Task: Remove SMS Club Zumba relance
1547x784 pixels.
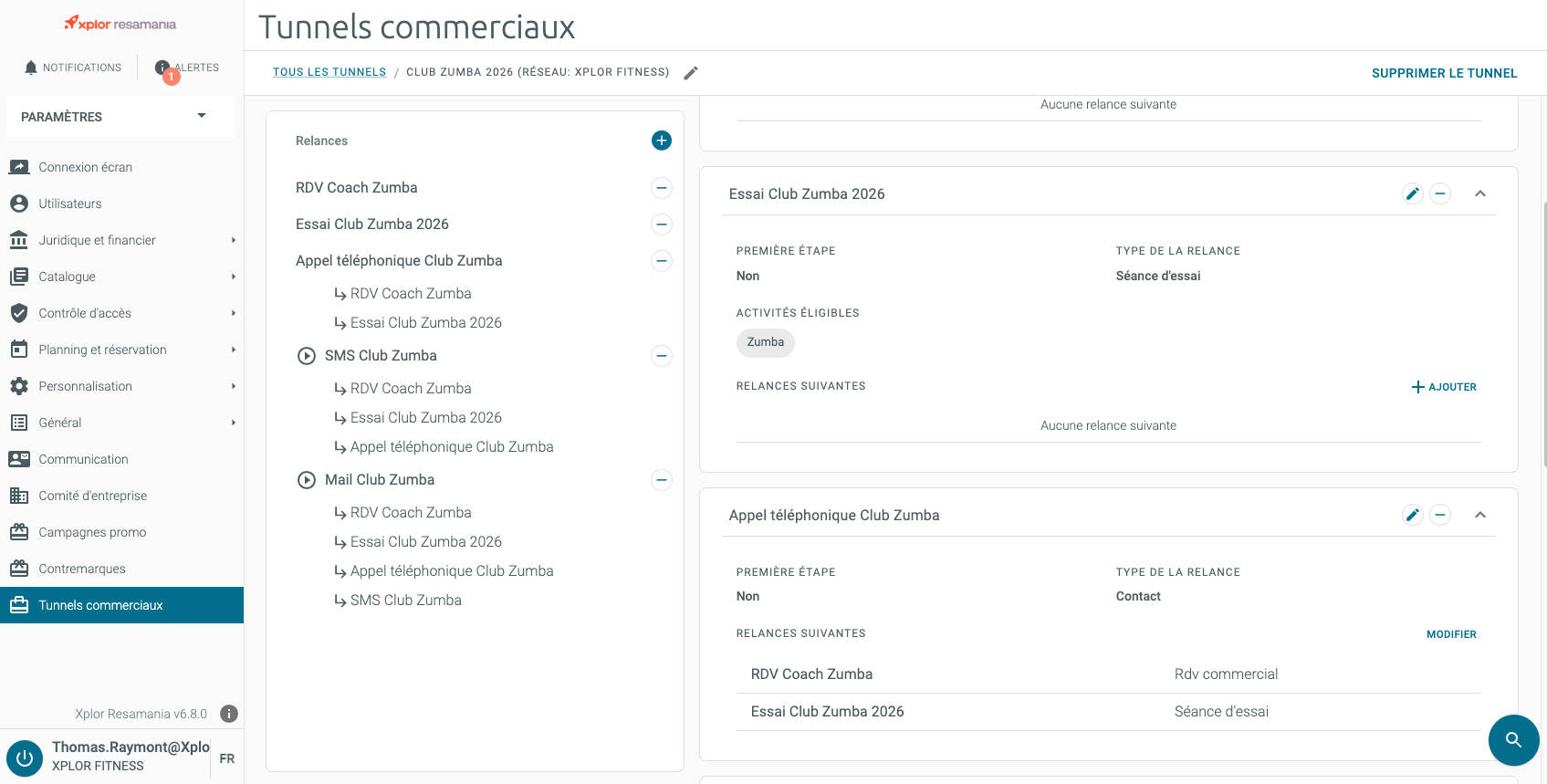Action: (662, 356)
